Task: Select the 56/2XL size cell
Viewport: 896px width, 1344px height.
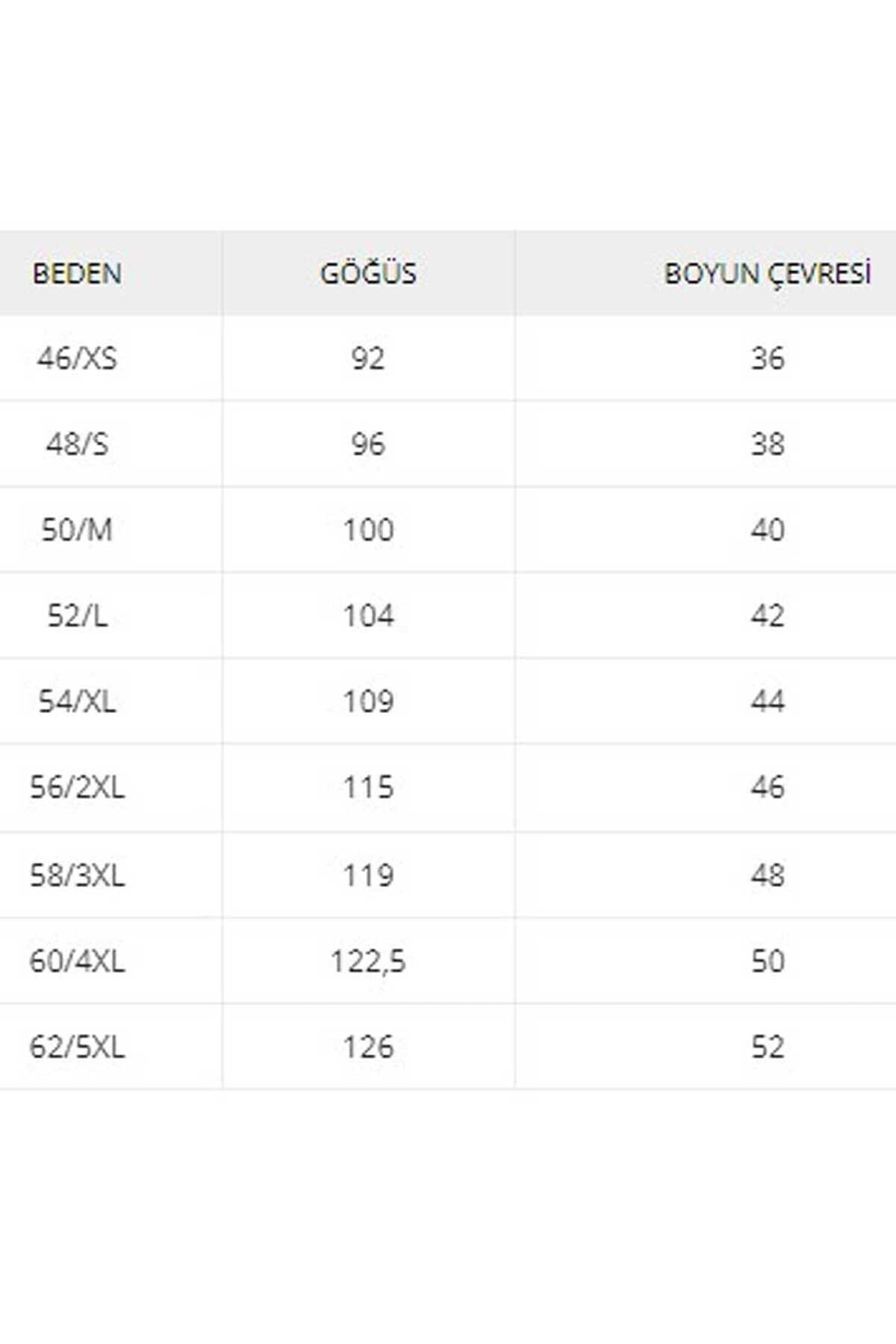Action: (77, 788)
